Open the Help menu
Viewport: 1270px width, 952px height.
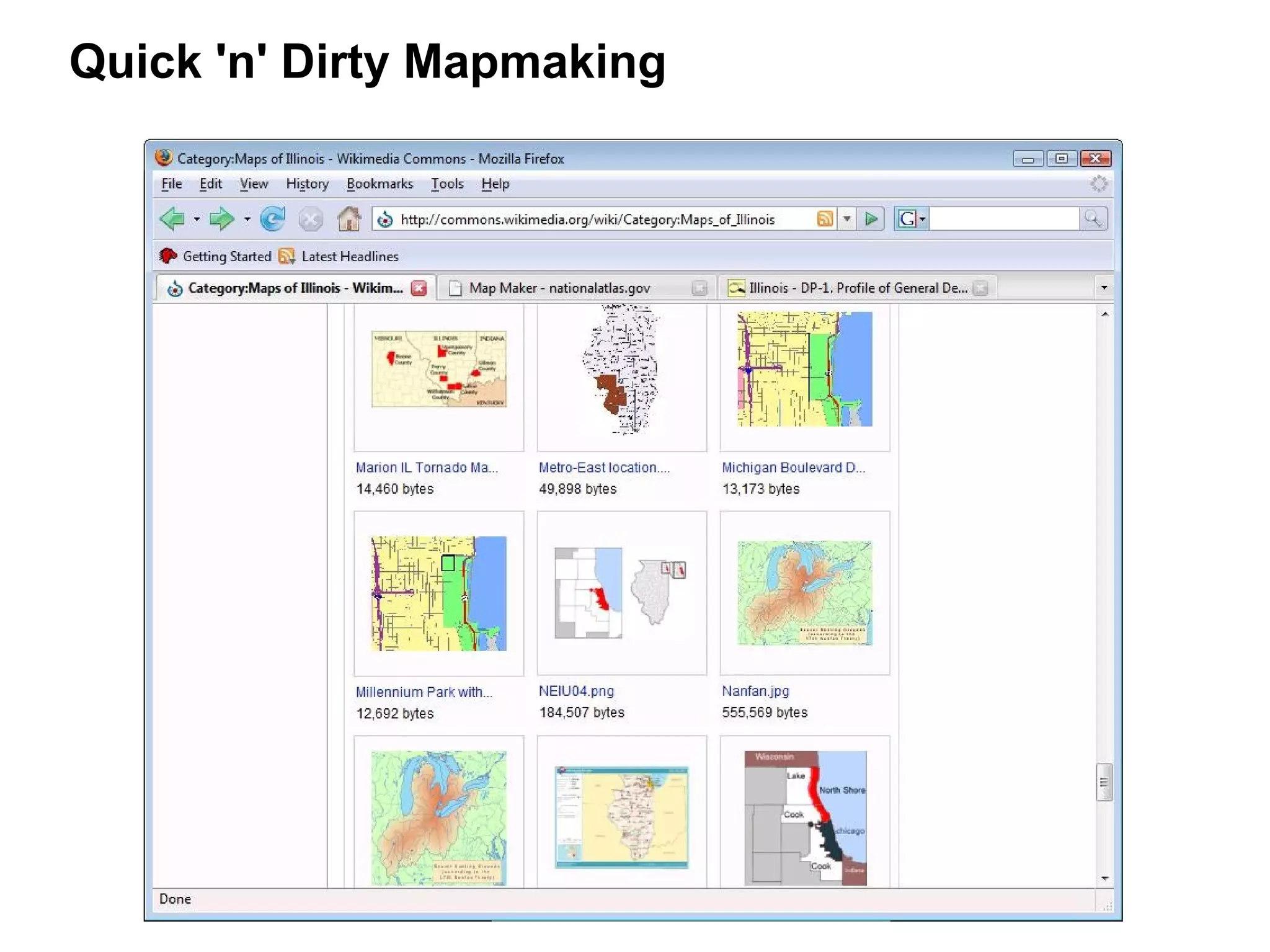pyautogui.click(x=495, y=184)
